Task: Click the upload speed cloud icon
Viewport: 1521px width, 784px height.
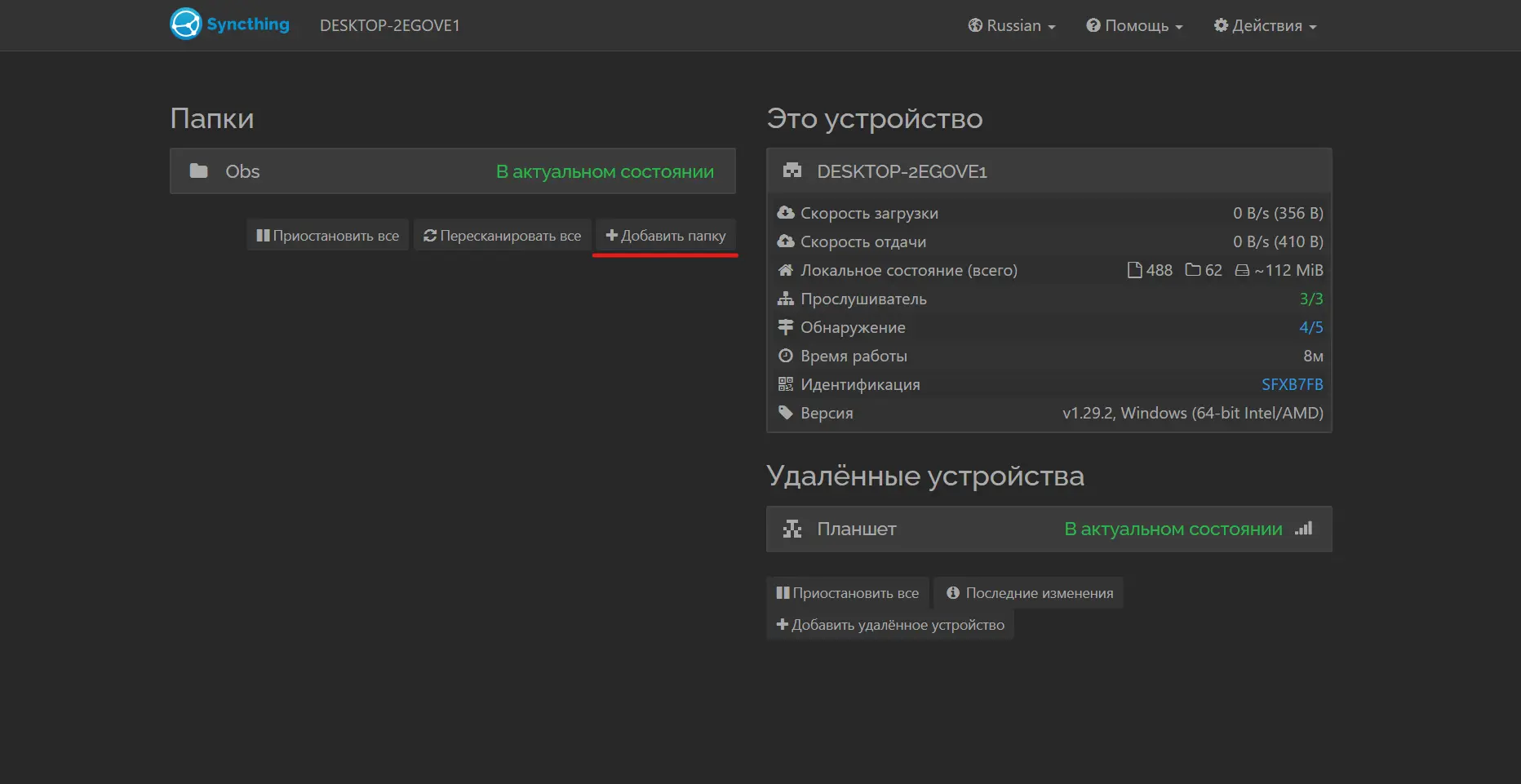Action: pos(786,241)
